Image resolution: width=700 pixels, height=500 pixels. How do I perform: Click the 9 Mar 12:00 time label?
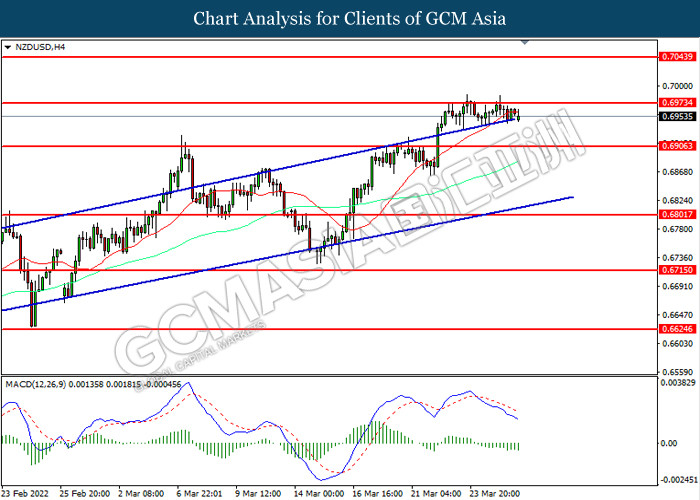tap(258, 493)
